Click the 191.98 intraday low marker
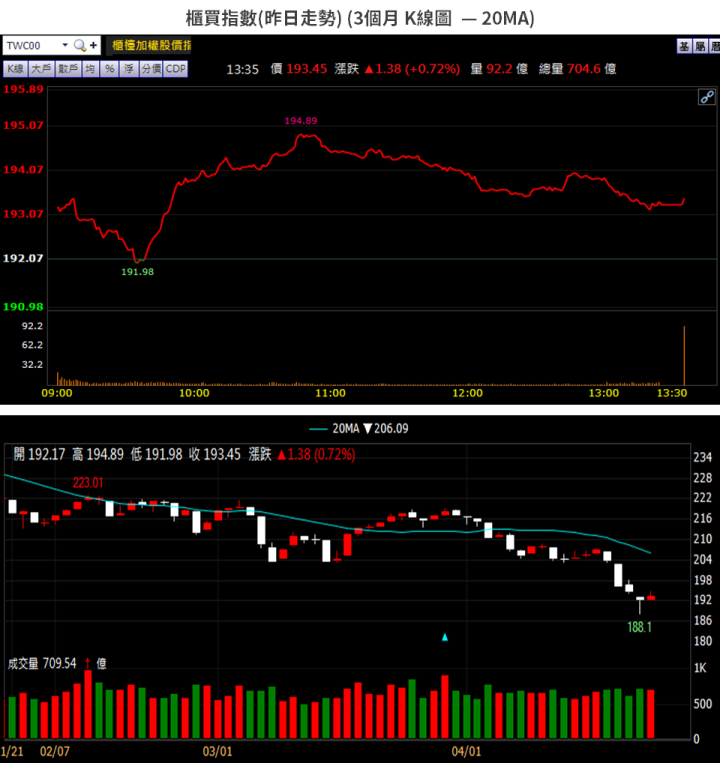This screenshot has height=763, width=720. pos(137,271)
